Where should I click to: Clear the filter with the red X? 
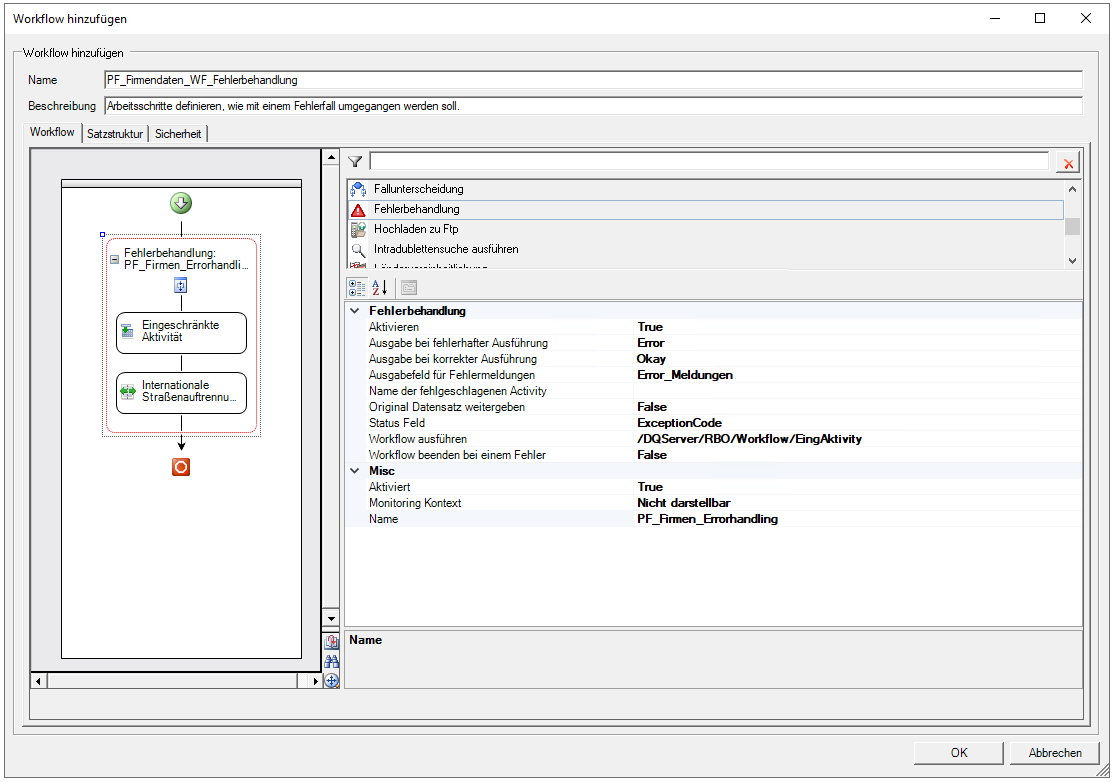pyautogui.click(x=1068, y=163)
